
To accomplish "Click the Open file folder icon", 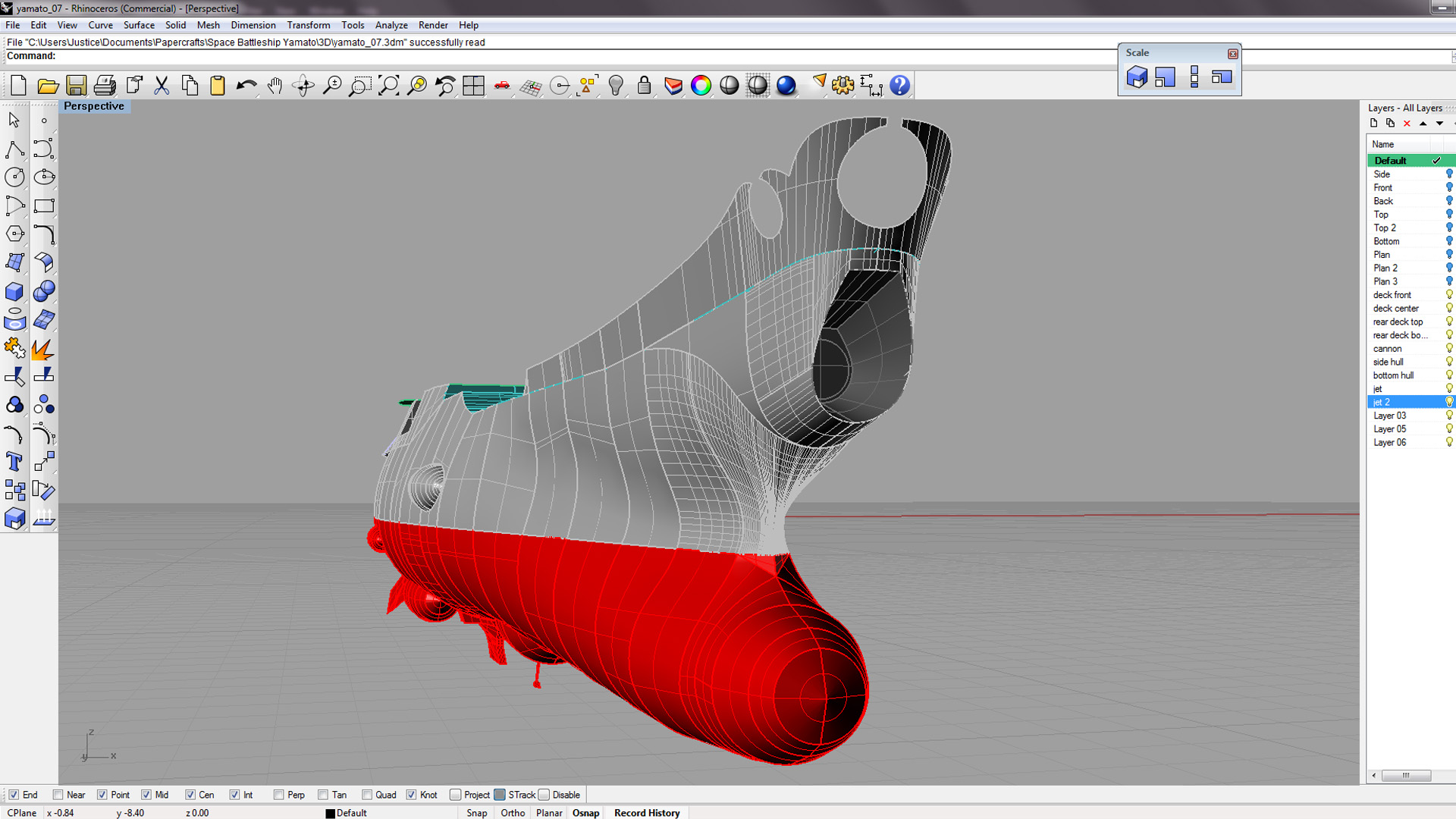I will pyautogui.click(x=48, y=85).
